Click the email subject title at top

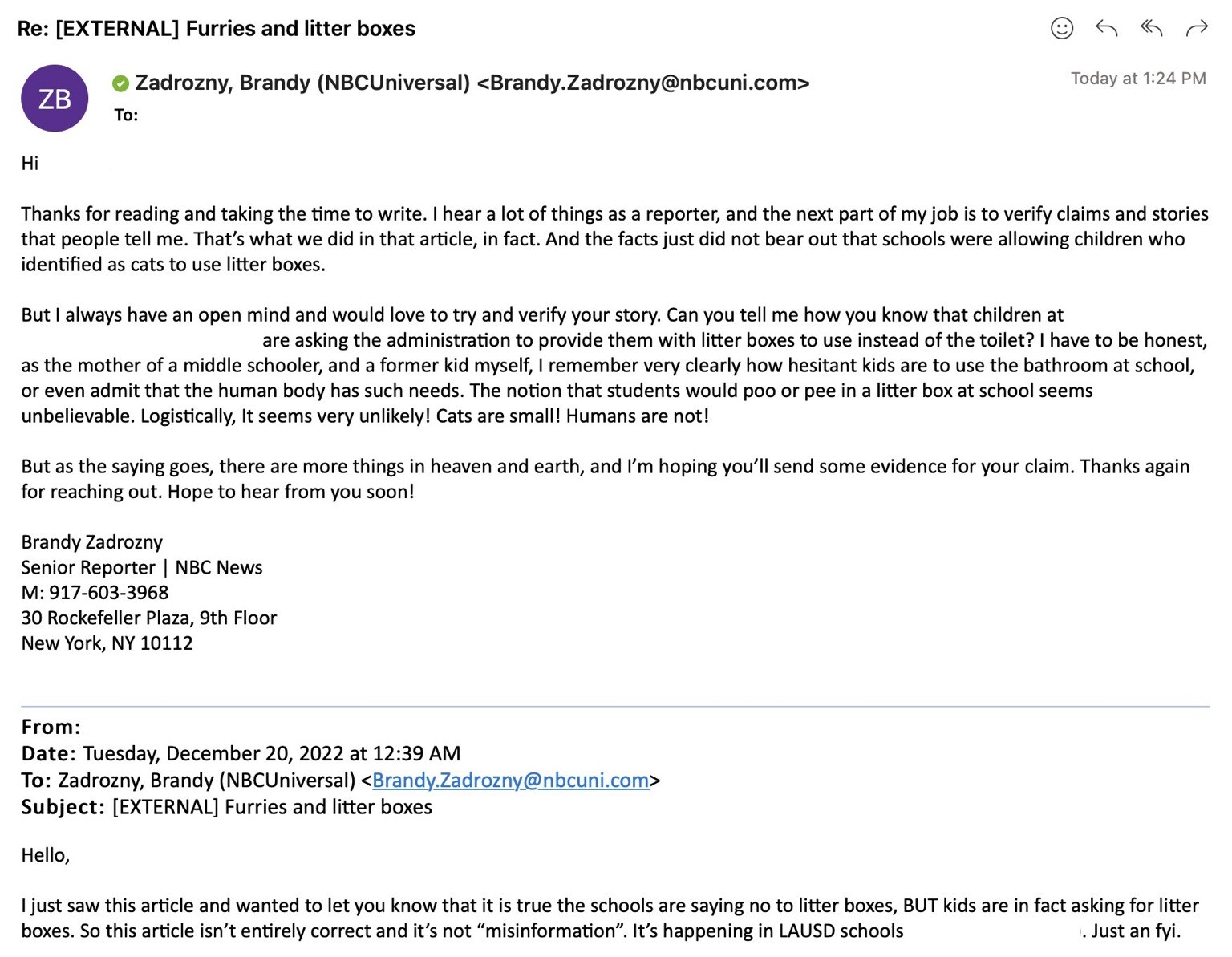(x=217, y=29)
